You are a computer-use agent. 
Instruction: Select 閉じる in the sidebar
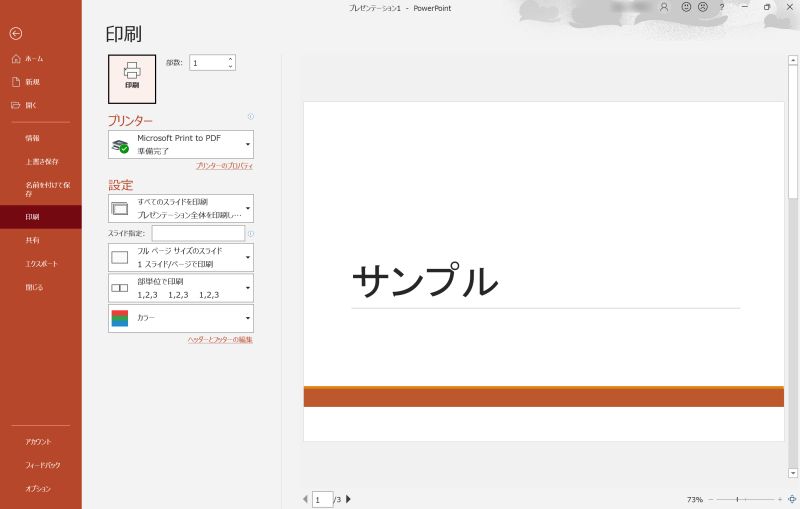[41, 287]
